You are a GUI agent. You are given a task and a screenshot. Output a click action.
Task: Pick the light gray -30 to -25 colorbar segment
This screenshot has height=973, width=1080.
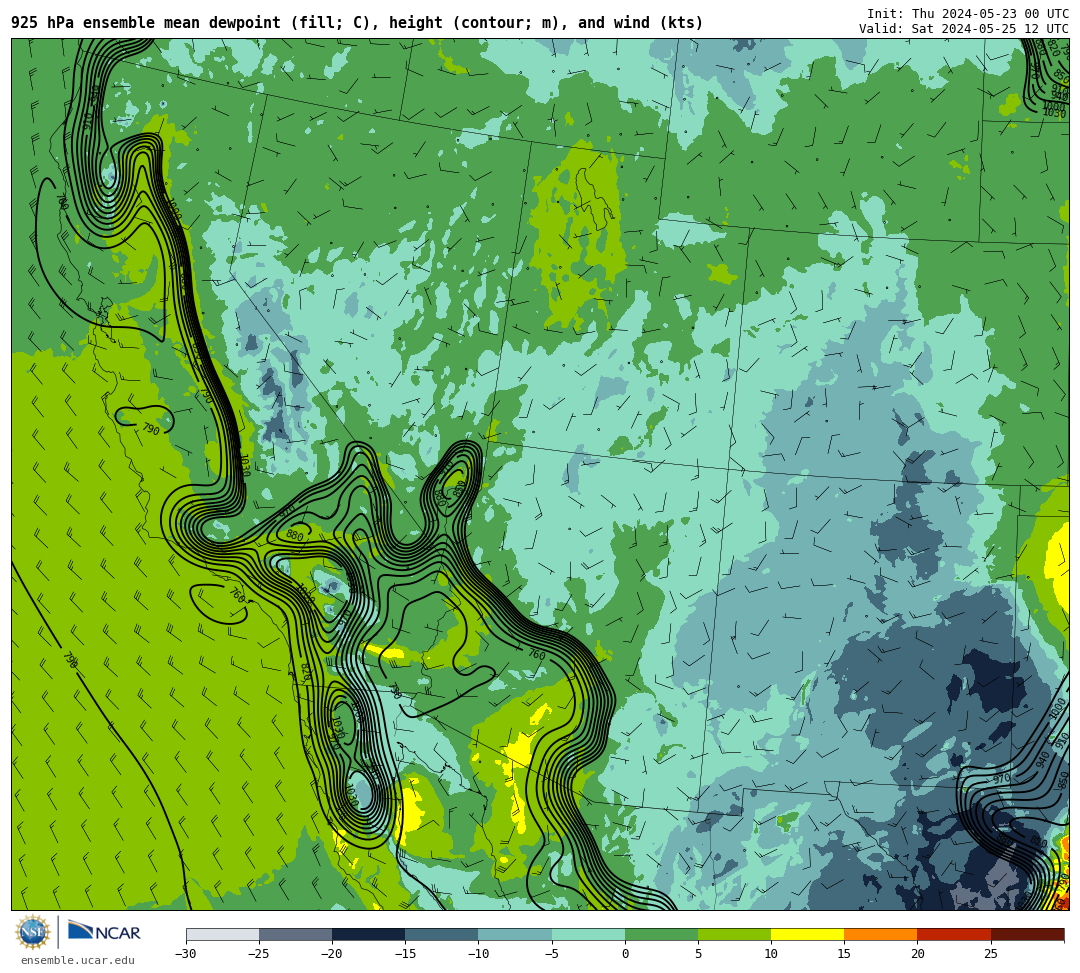[222, 934]
